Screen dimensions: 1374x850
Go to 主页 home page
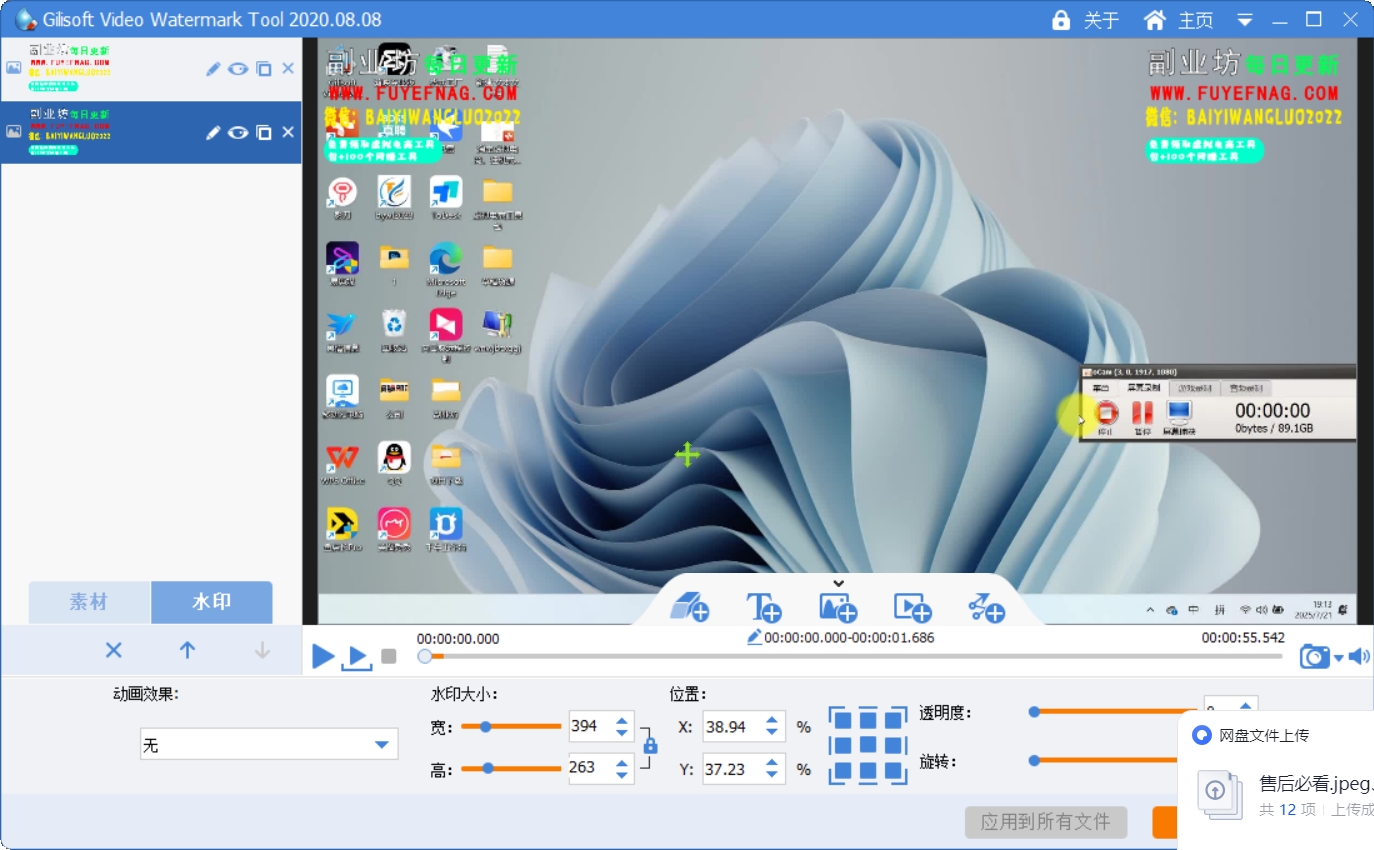[x=1178, y=20]
